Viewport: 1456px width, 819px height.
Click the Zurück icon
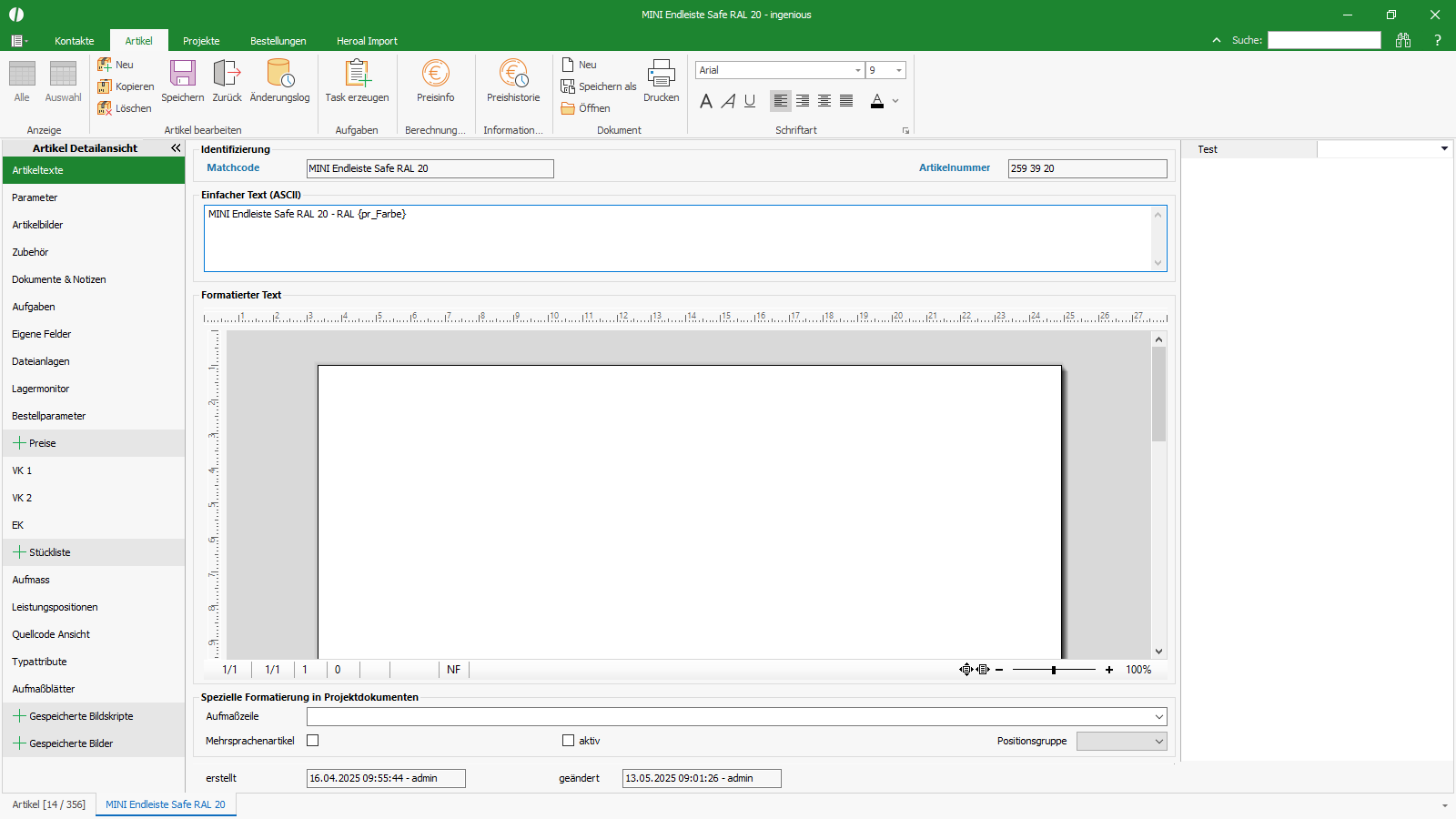(x=227, y=74)
